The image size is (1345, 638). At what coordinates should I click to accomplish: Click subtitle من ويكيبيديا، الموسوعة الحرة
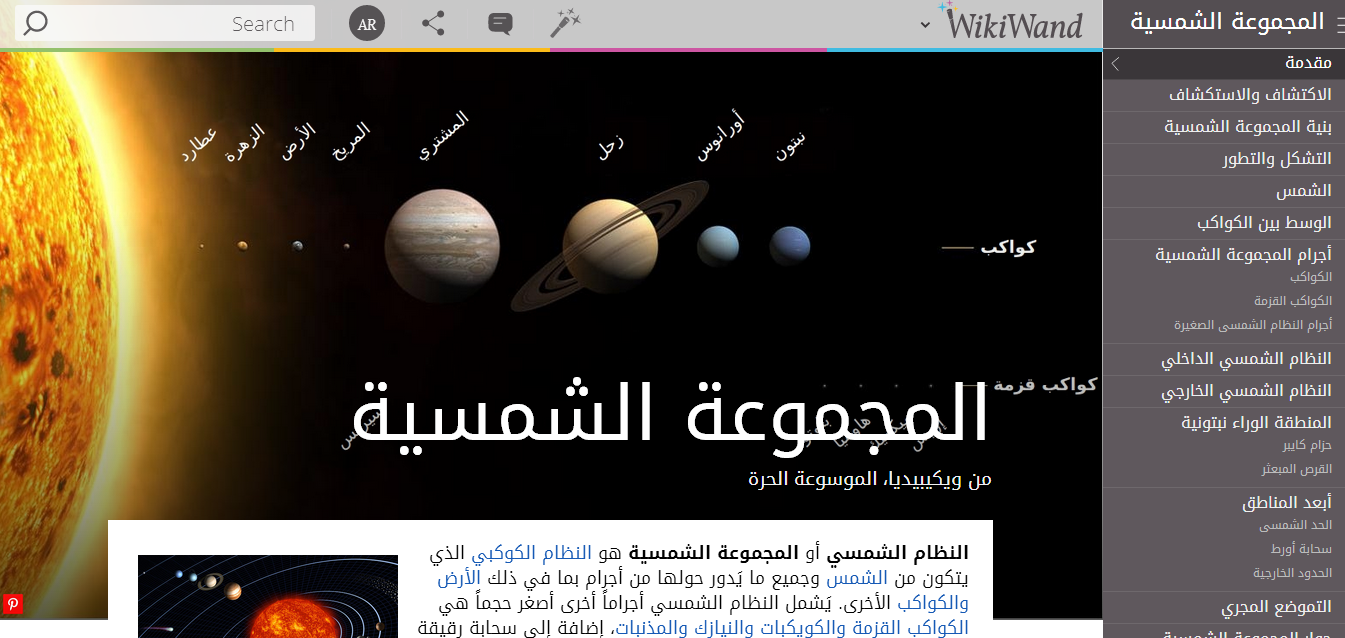click(870, 479)
